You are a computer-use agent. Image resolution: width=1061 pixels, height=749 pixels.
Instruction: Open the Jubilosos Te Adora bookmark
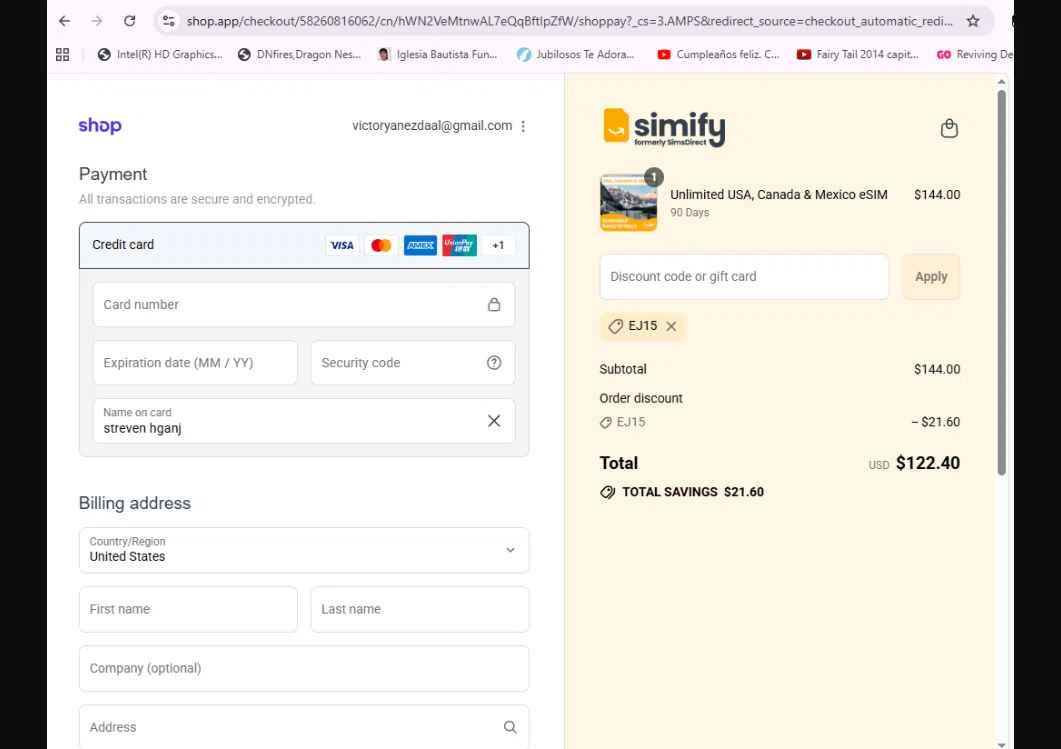coord(576,55)
